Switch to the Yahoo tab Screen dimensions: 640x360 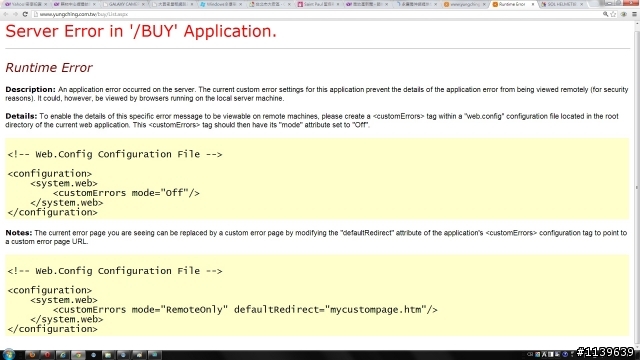click(25, 4)
